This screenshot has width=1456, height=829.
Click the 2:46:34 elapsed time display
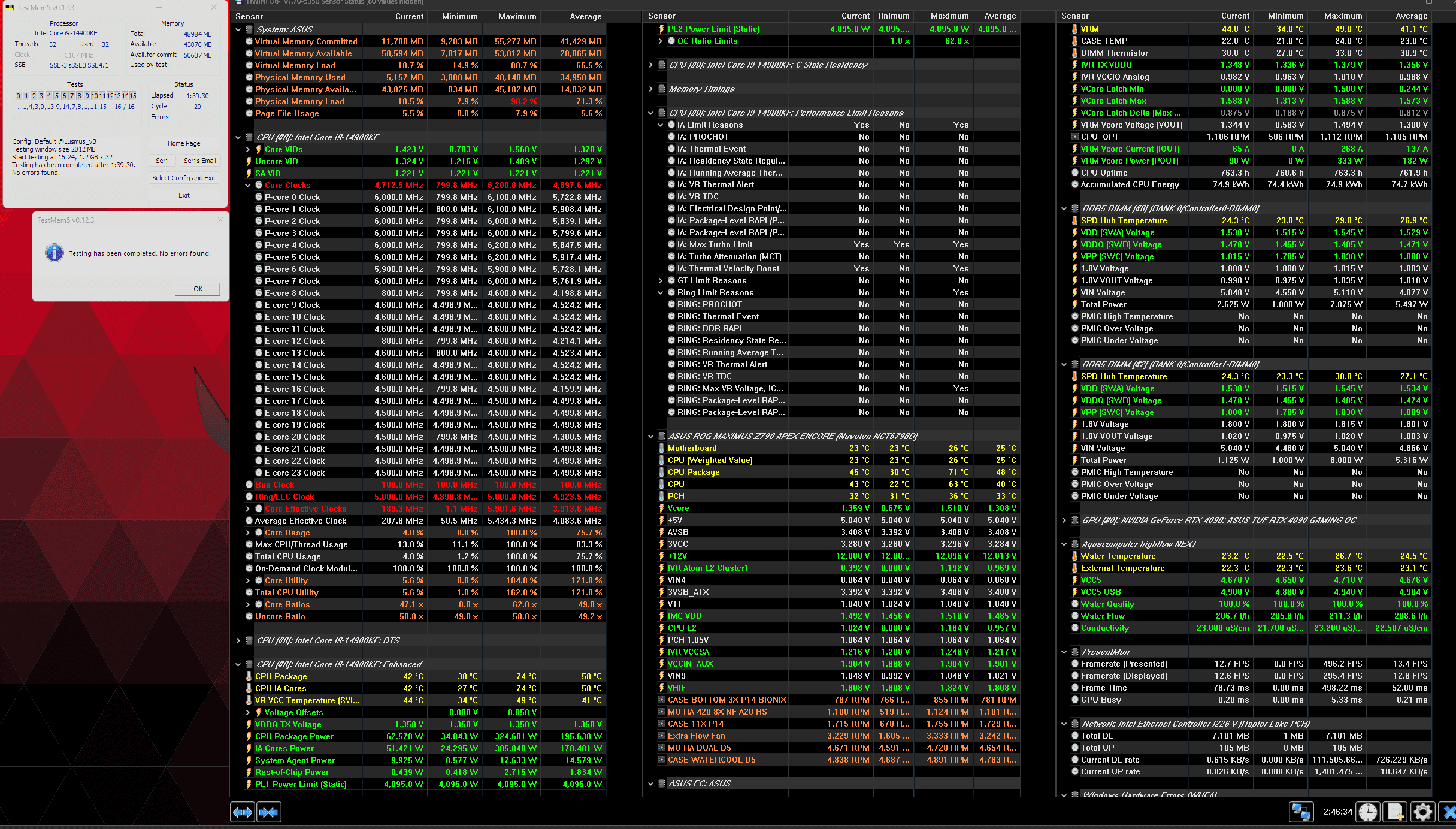click(1337, 812)
